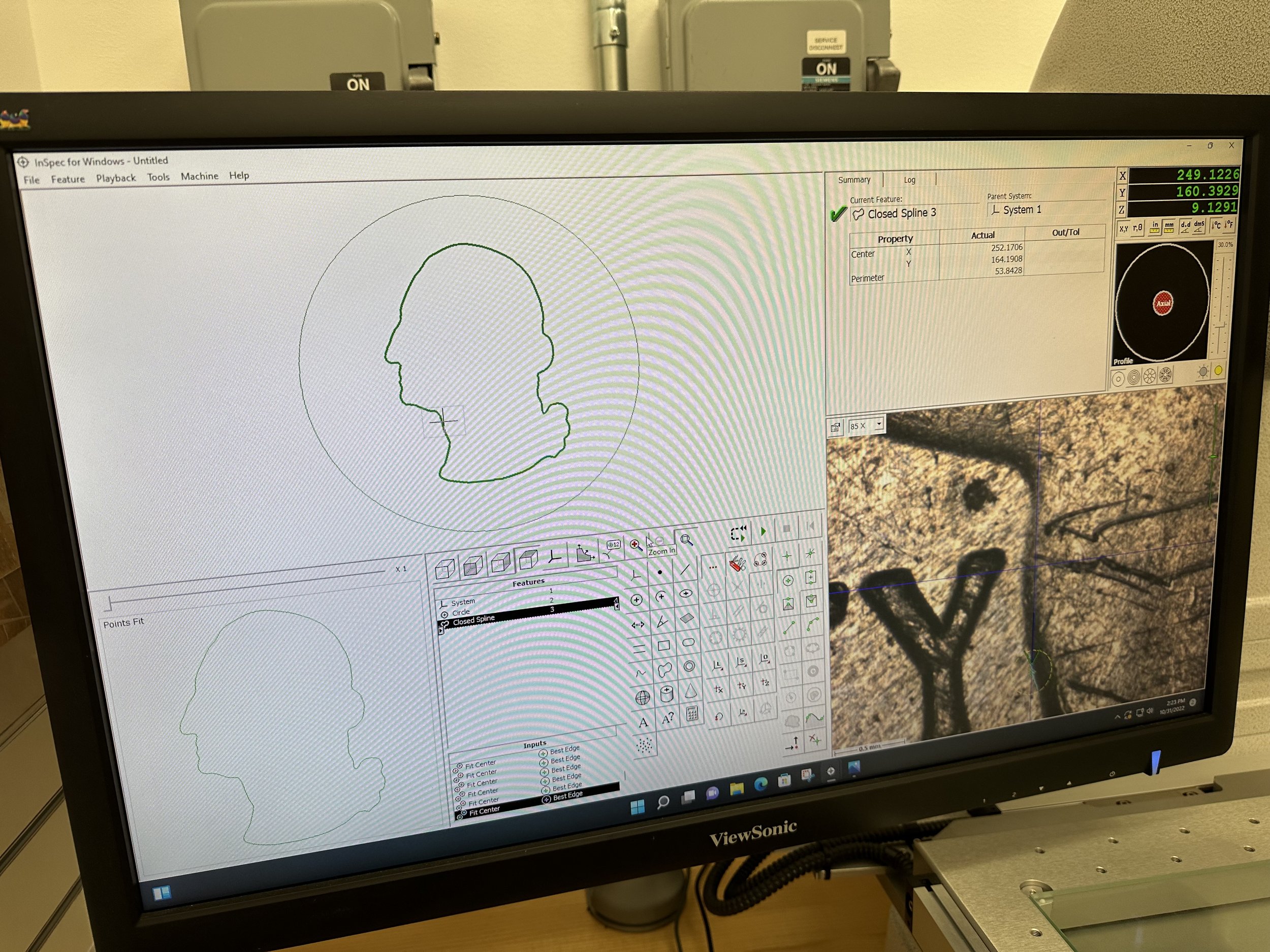Select the Slot feature tool

[688, 642]
